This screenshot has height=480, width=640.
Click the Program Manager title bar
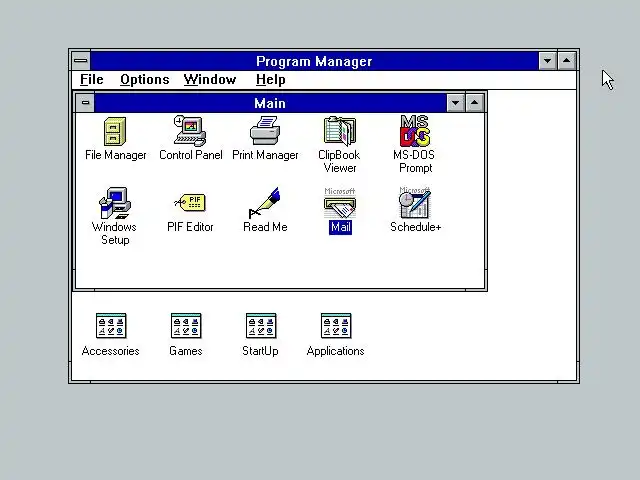tap(314, 61)
